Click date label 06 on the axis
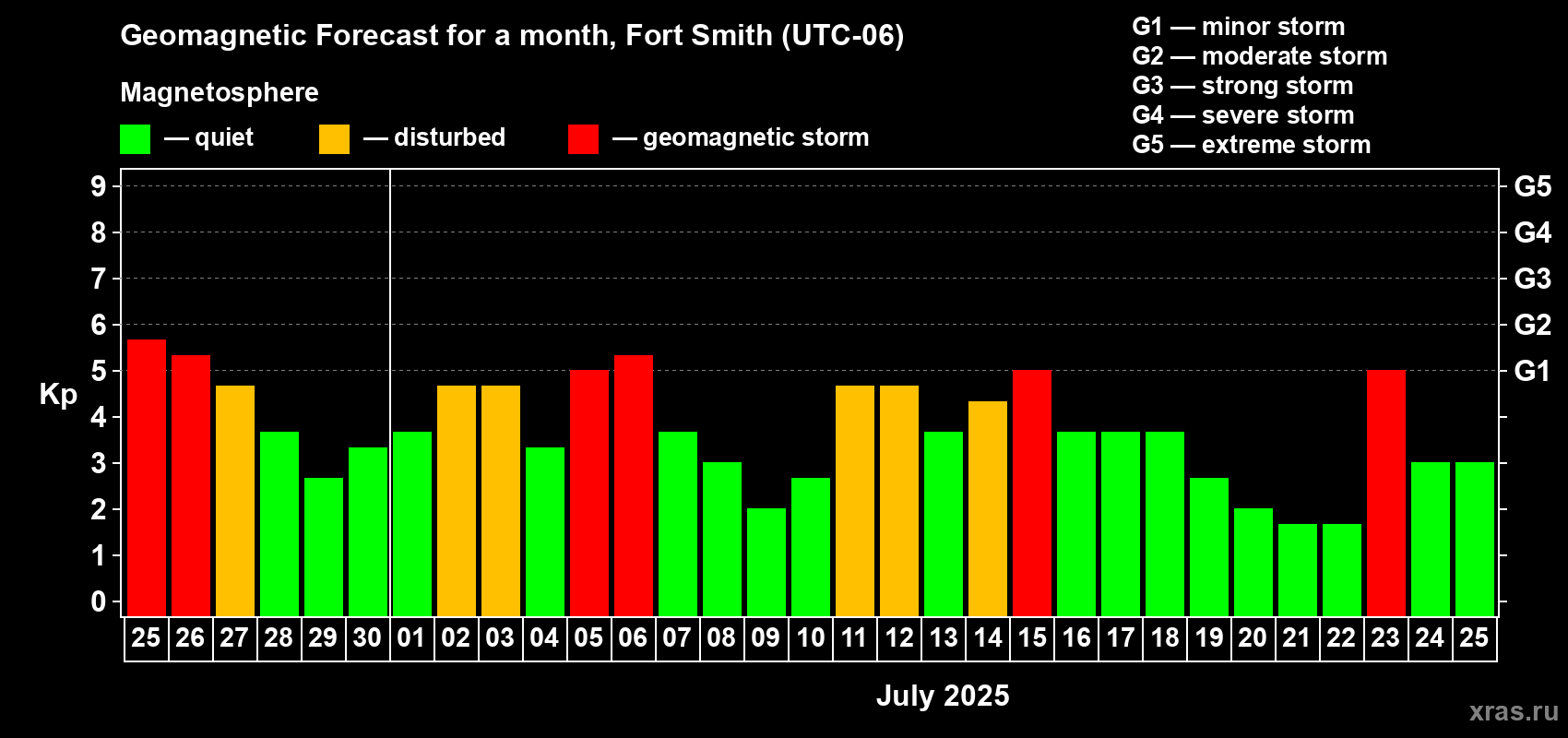The image size is (1568, 738). click(633, 638)
